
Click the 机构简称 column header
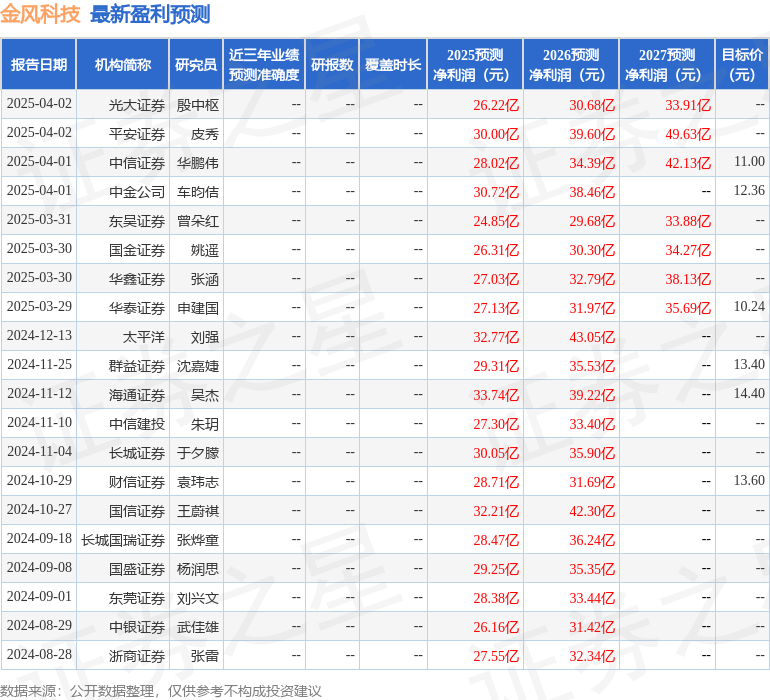tap(123, 65)
